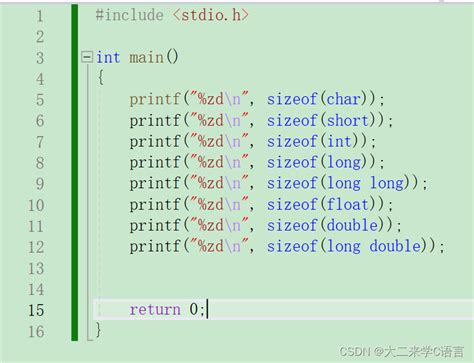
Task: Click the double keyword on line 11
Action: pos(353,225)
